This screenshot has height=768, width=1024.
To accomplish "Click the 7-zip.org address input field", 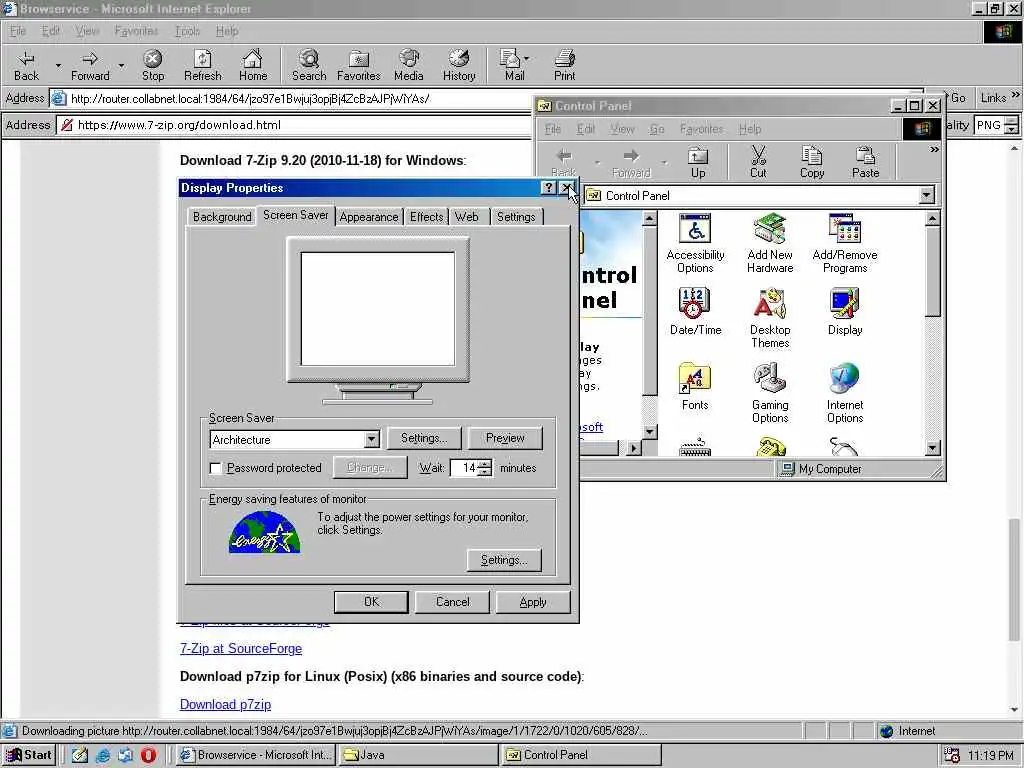I will [294, 125].
